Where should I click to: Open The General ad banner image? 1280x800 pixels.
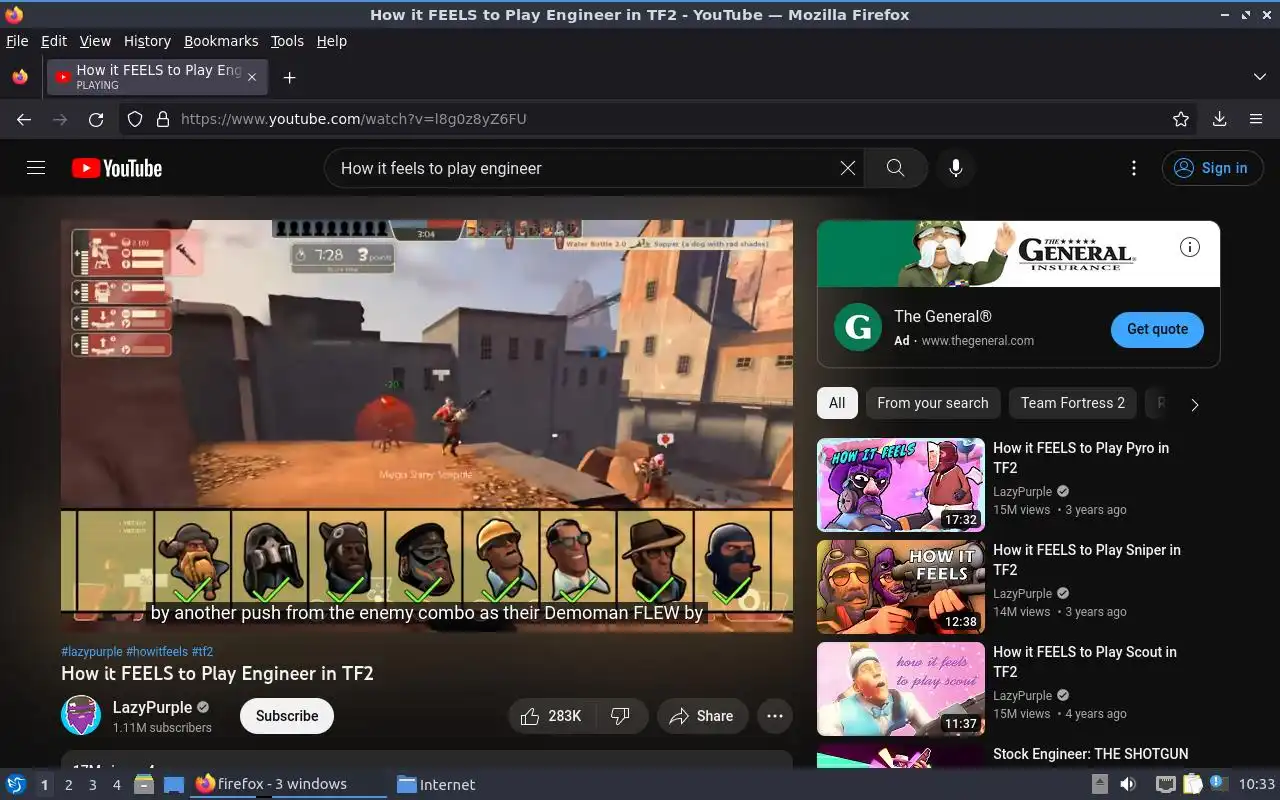pos(1018,254)
